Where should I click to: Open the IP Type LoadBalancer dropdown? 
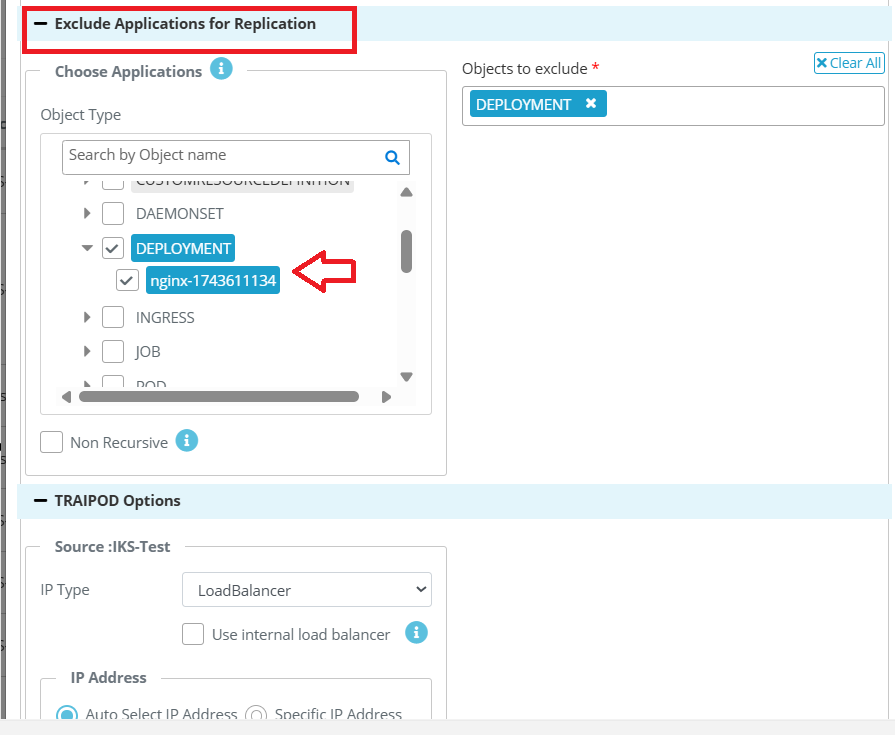307,589
